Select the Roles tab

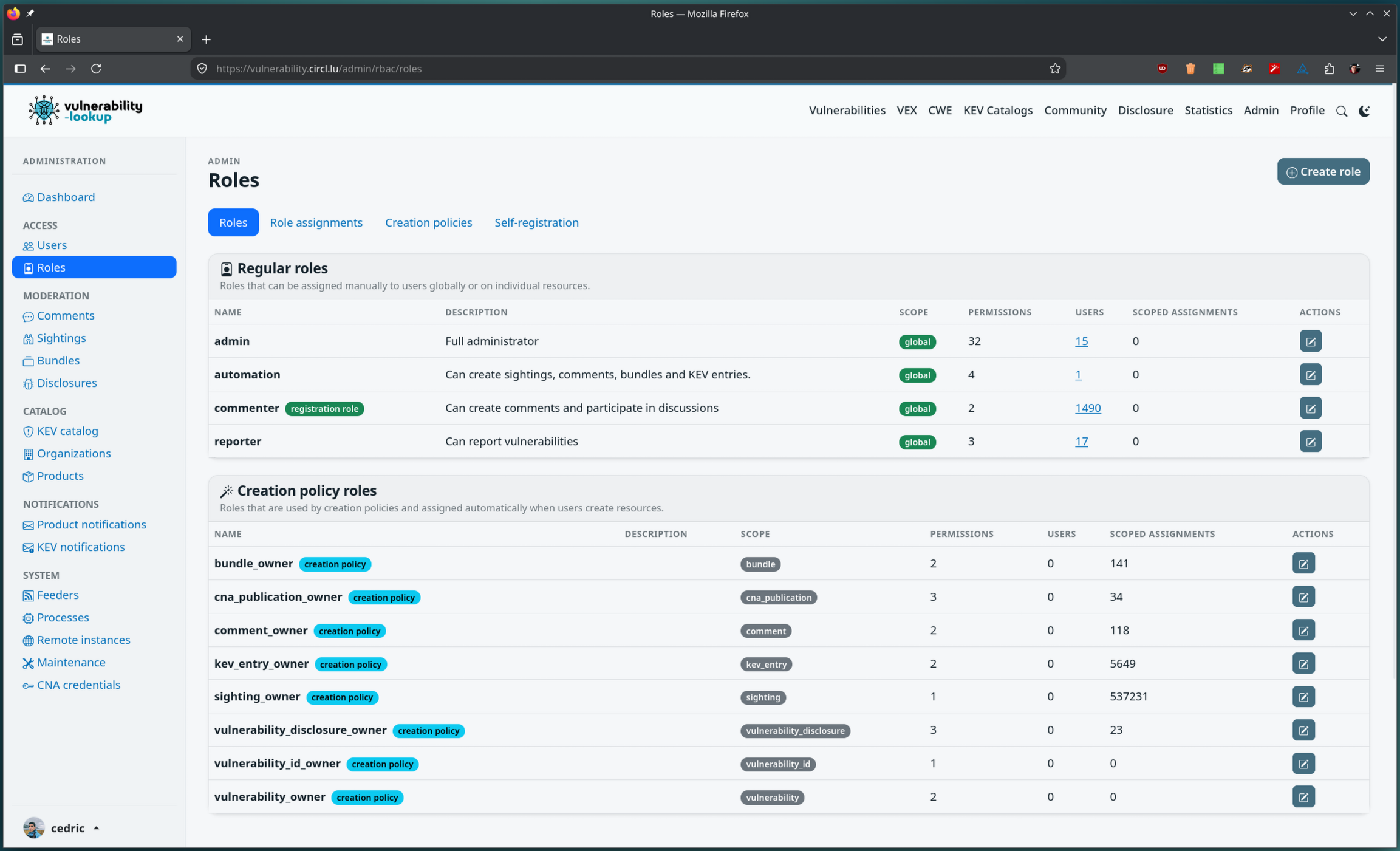[233, 223]
